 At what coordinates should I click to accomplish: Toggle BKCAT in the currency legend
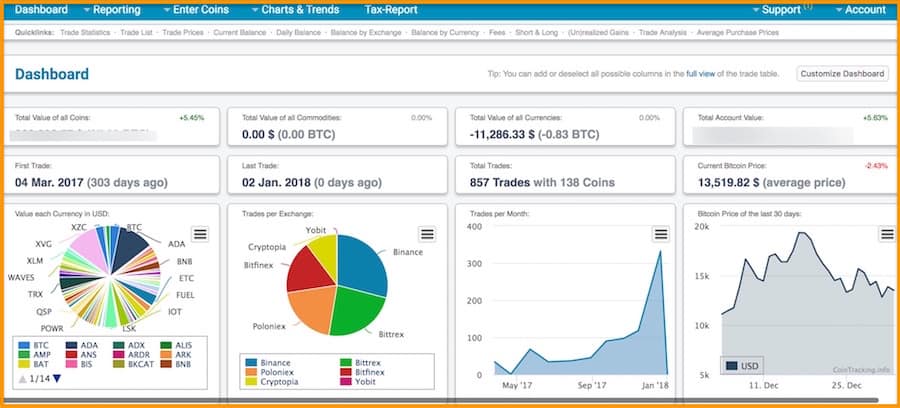tap(133, 364)
